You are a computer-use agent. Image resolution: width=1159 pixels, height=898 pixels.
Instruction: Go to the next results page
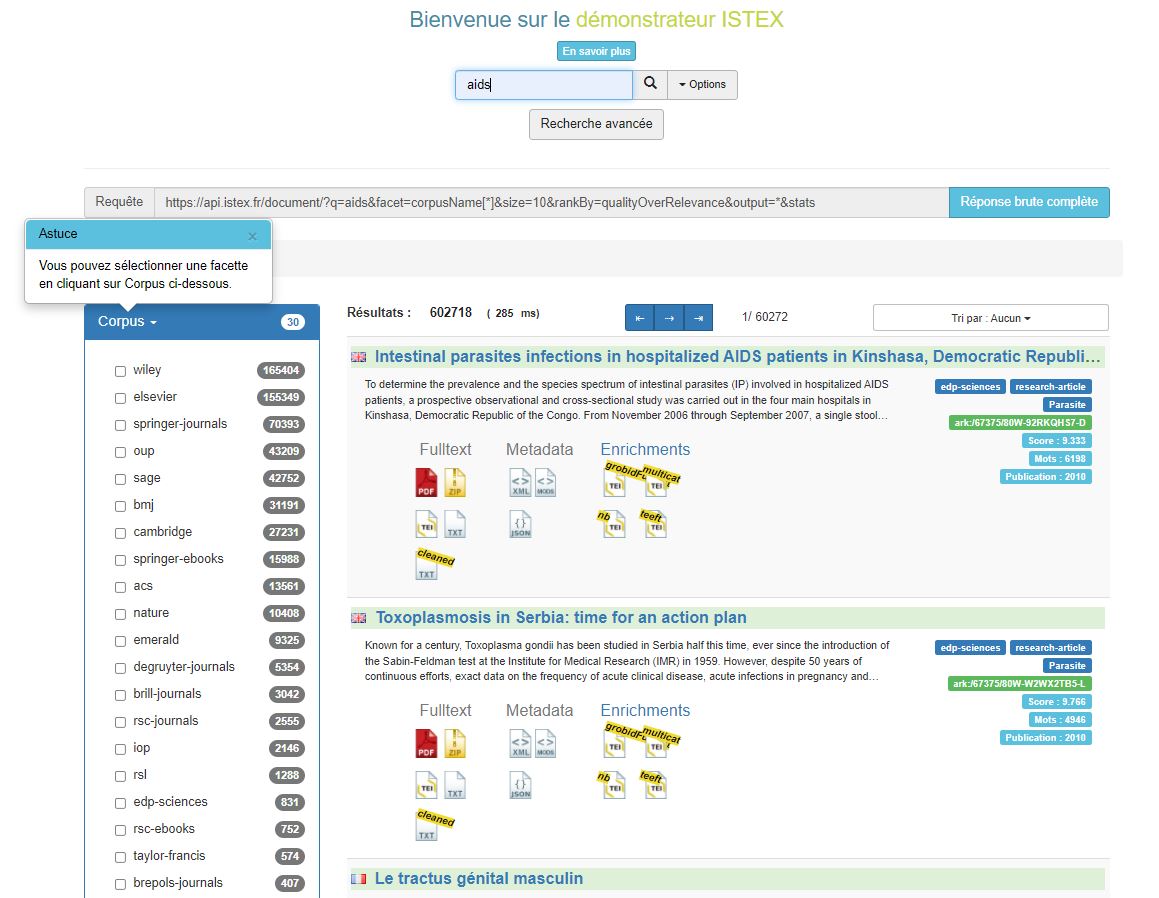669,318
